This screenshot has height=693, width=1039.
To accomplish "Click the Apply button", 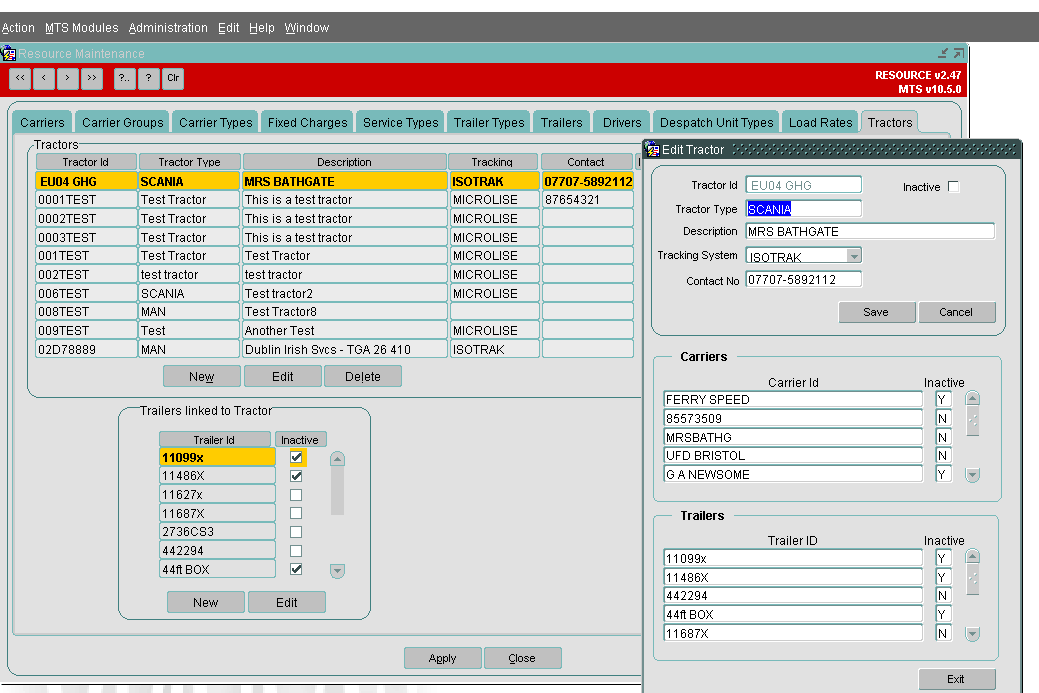I will 443,658.
